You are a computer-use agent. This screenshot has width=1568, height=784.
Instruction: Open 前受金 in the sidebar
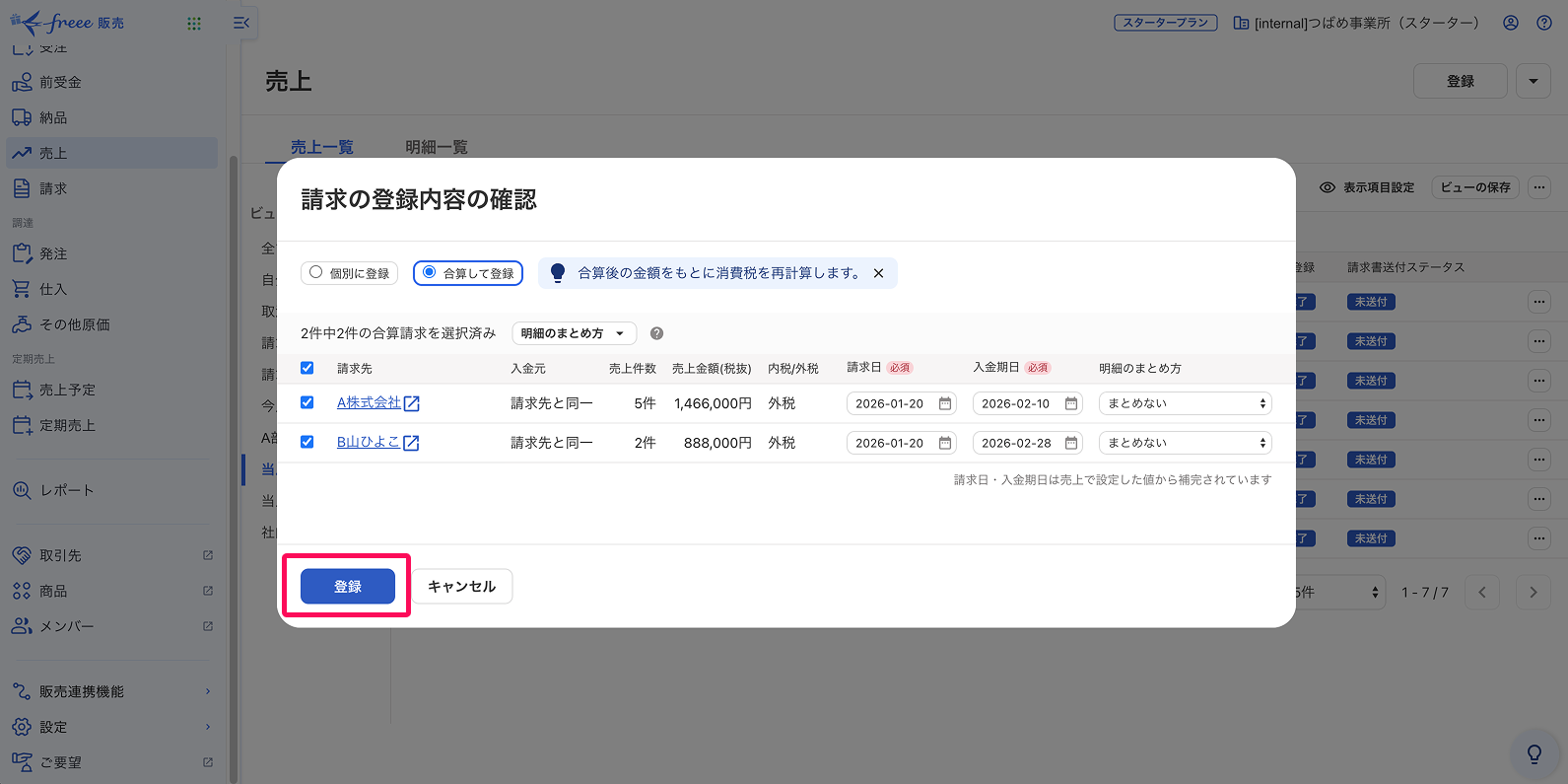pyautogui.click(x=110, y=82)
